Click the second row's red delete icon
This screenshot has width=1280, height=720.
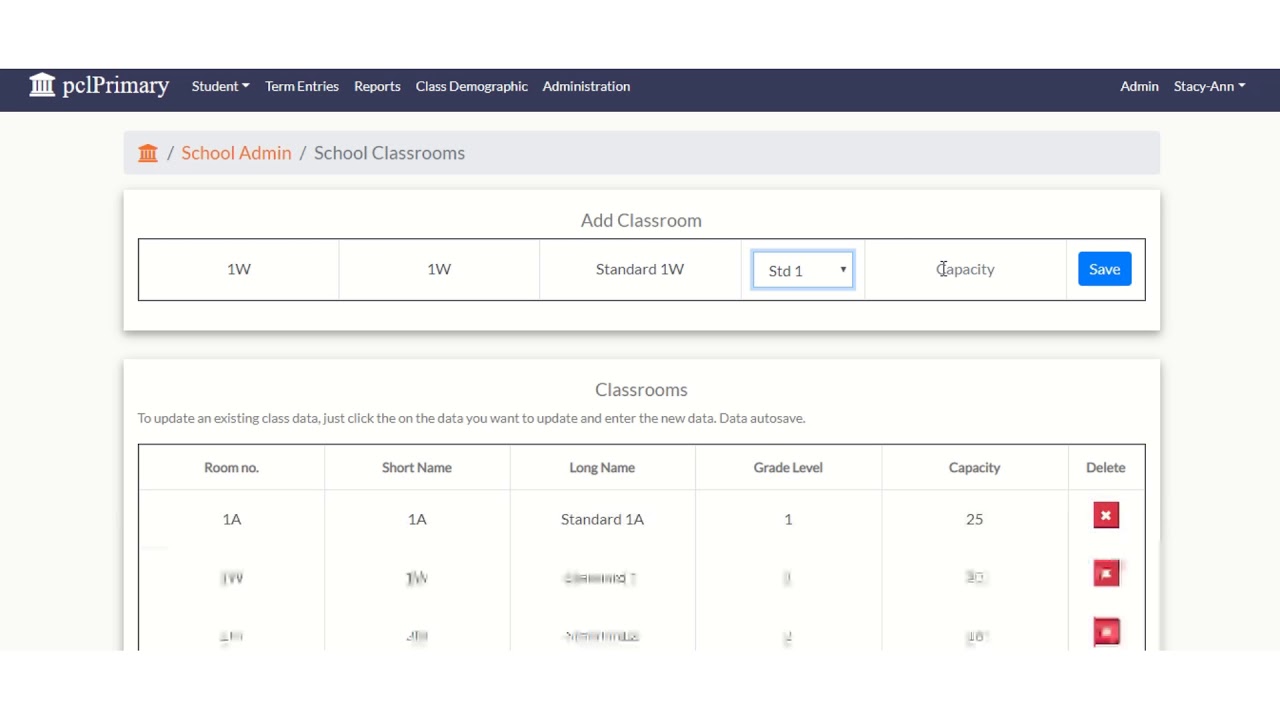(x=1106, y=574)
